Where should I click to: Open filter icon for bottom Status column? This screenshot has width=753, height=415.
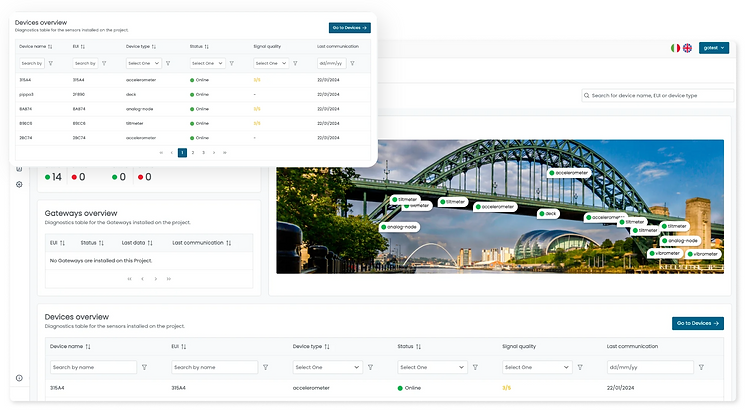(475, 367)
